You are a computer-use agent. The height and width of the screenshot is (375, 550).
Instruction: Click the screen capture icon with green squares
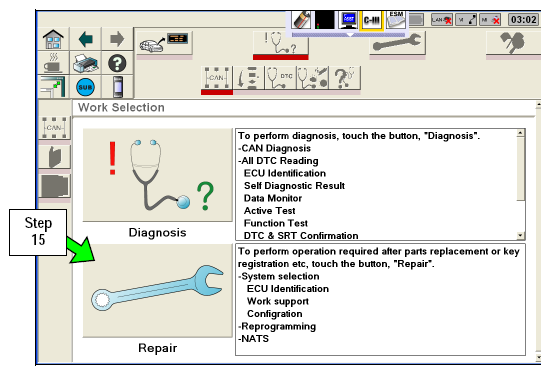point(53,87)
